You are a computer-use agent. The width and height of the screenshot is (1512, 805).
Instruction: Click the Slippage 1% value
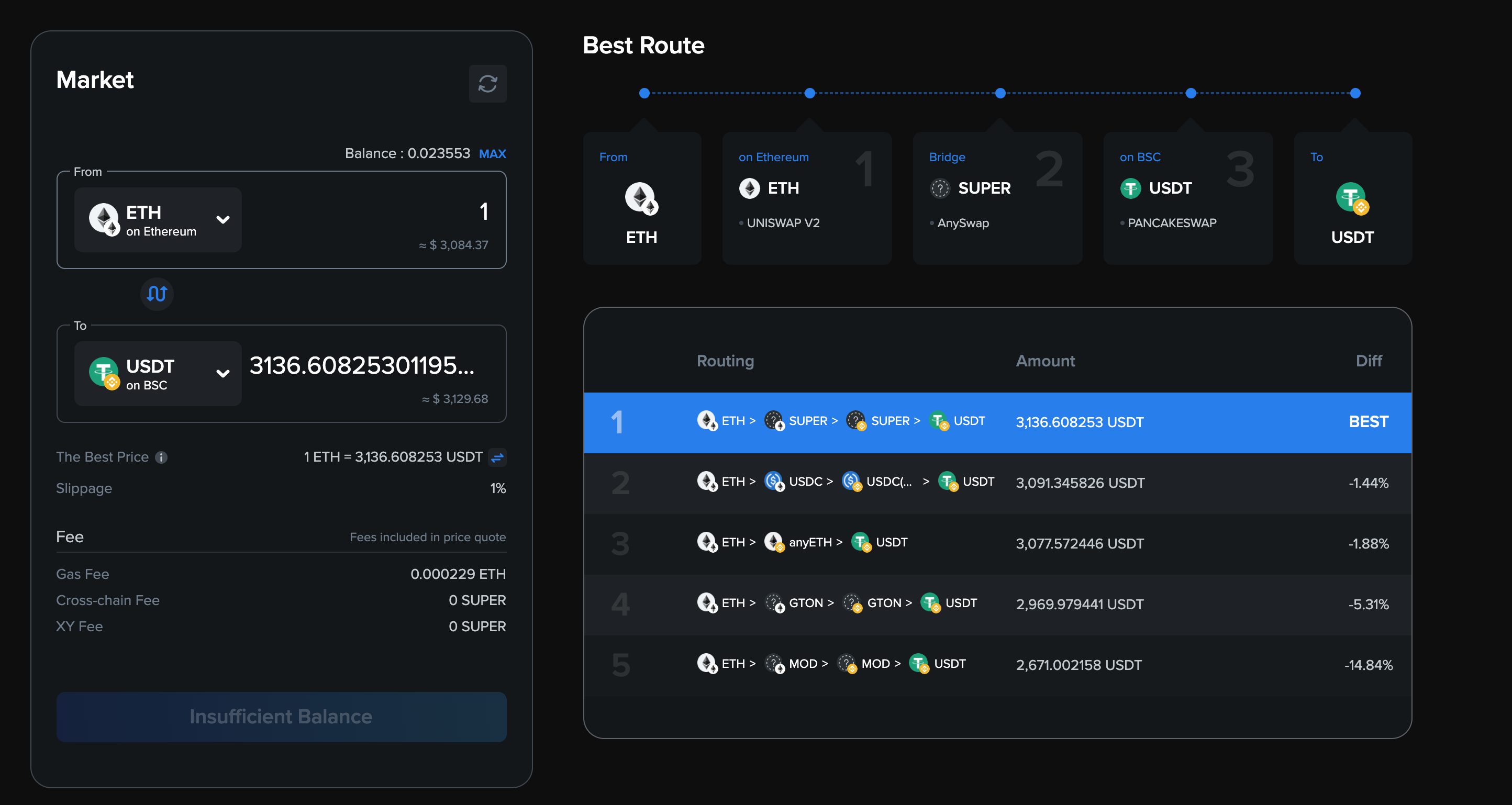coord(497,488)
